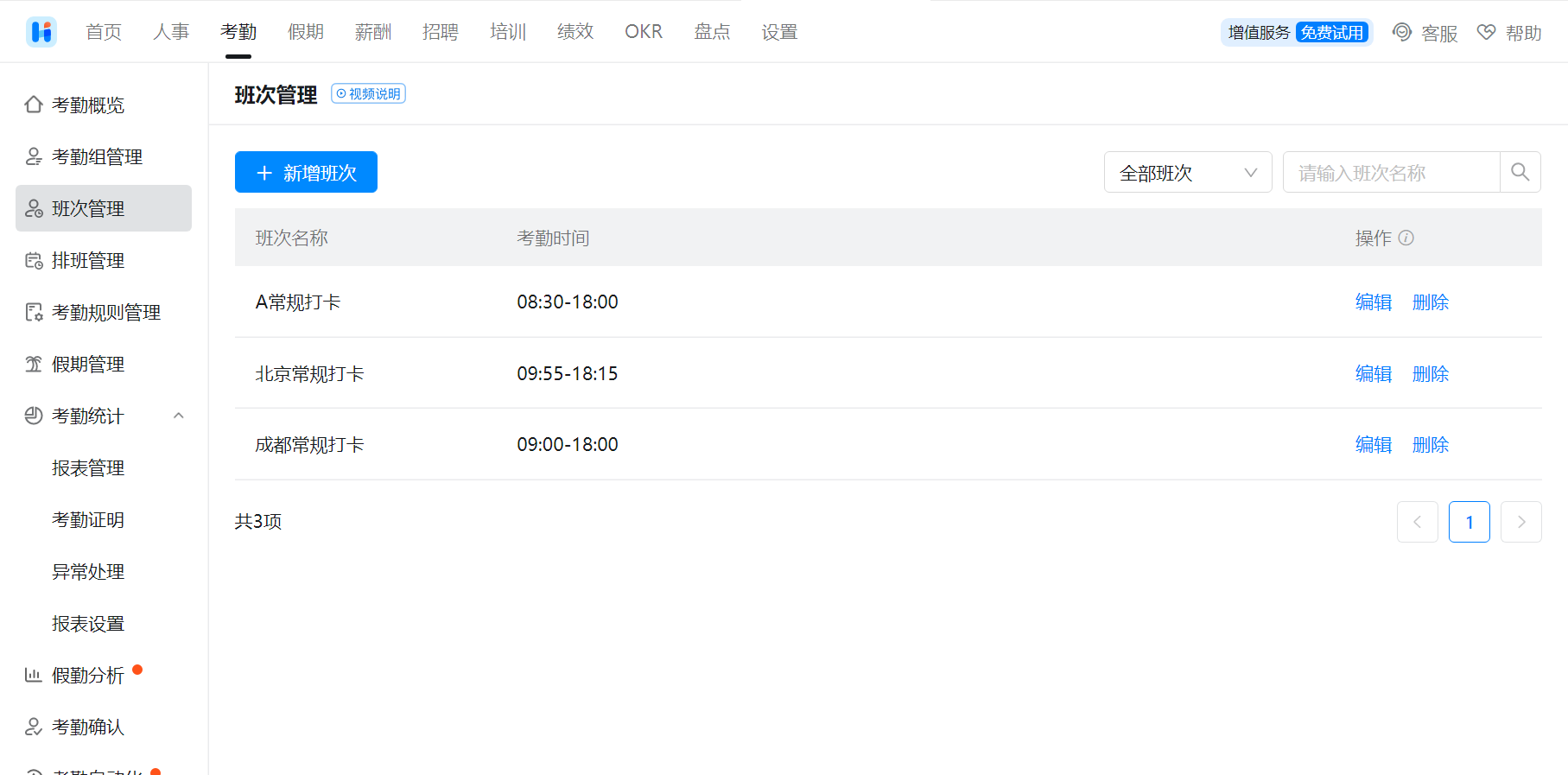
Task: Open the 假期 tab
Action: [306, 32]
